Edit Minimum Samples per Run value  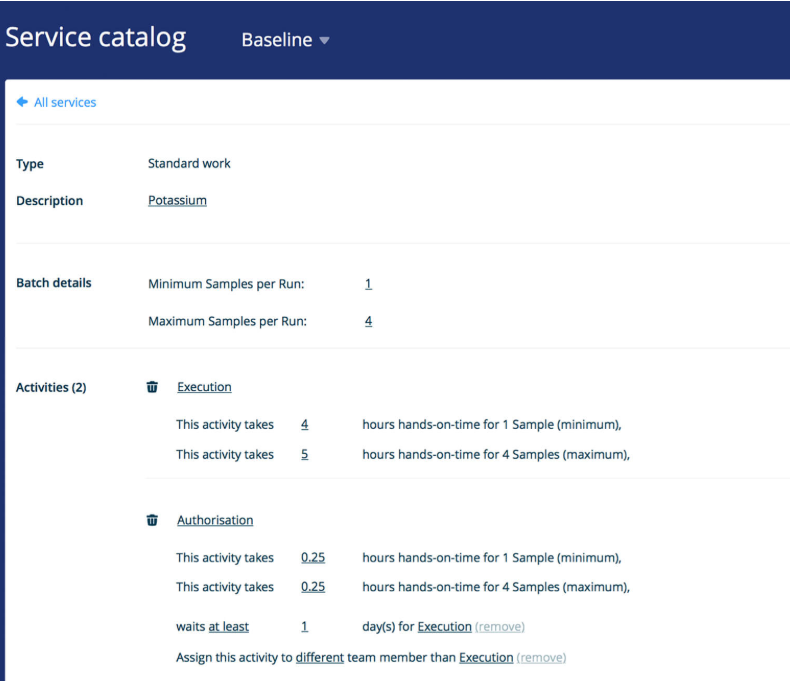pyautogui.click(x=368, y=284)
